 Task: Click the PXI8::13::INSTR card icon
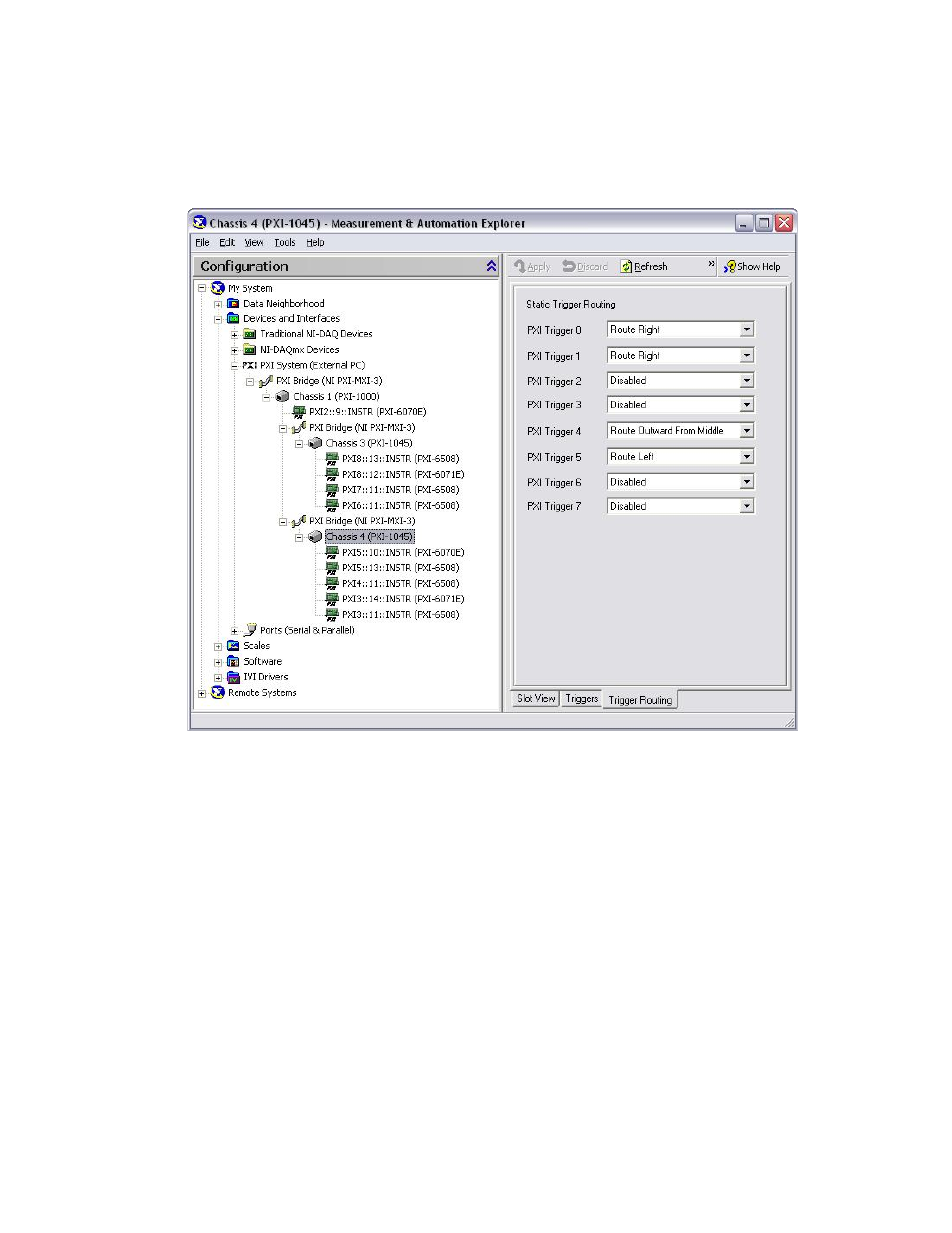pos(332,459)
